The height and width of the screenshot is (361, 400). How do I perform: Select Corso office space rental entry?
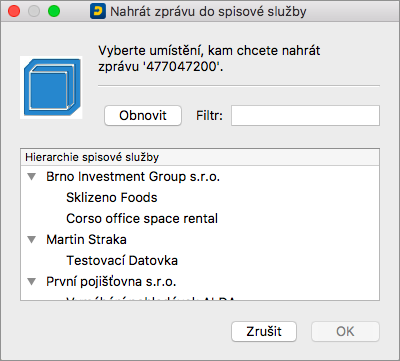coord(142,218)
